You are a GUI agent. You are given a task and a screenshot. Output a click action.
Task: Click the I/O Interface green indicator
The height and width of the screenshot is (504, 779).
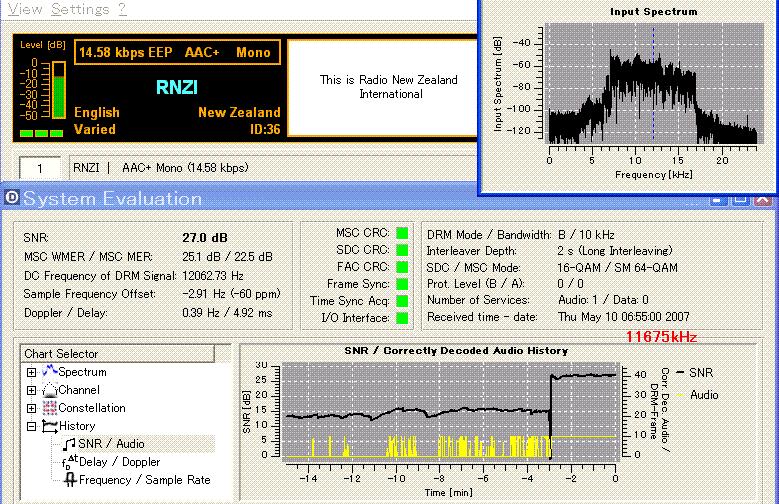402,318
